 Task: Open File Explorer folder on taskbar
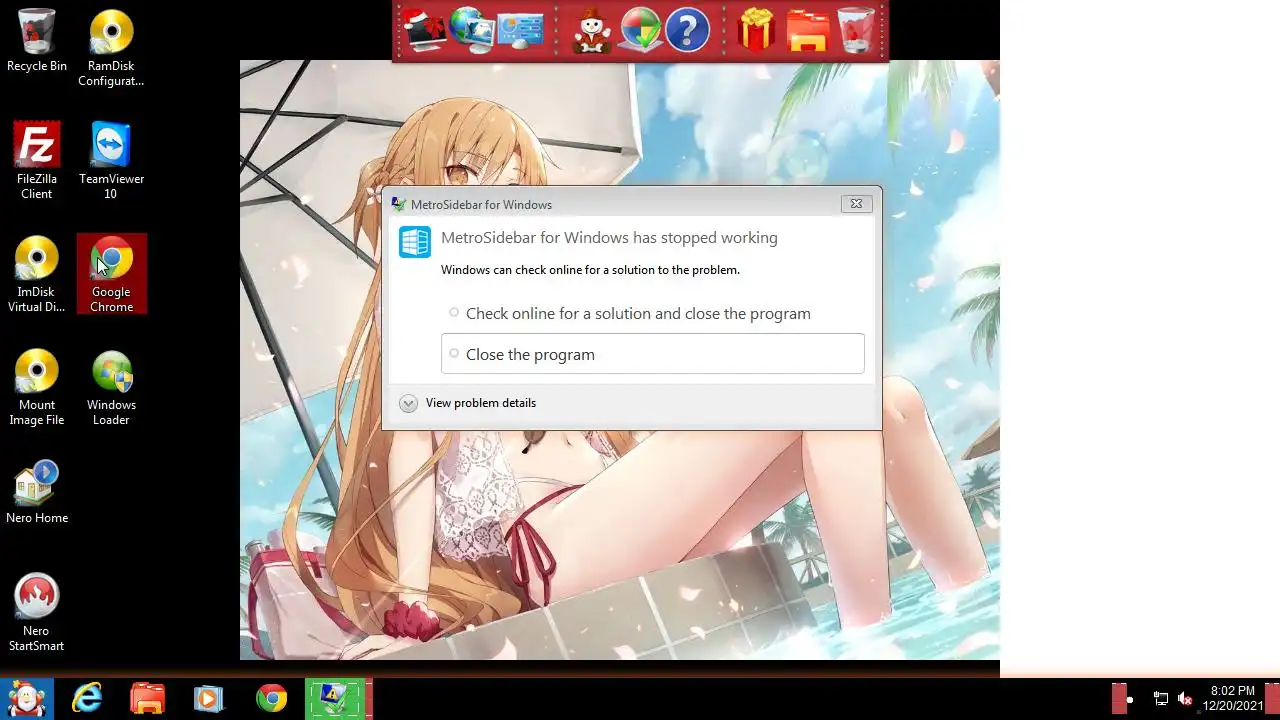click(148, 699)
